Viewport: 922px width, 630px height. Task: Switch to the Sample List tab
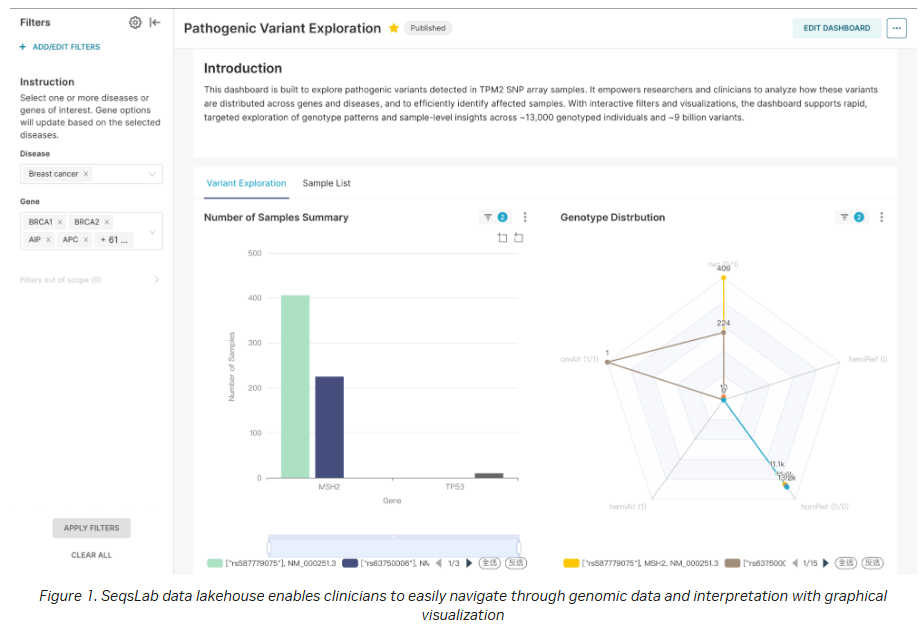326,183
